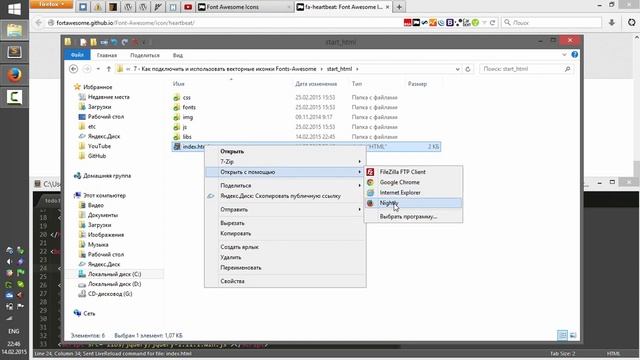Open a new Firefox tab
This screenshot has height=360, width=640.
point(399,7)
